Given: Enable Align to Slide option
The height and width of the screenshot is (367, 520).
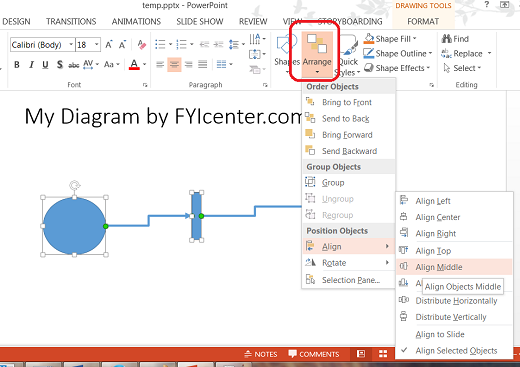Looking at the screenshot, I should click(454, 334).
